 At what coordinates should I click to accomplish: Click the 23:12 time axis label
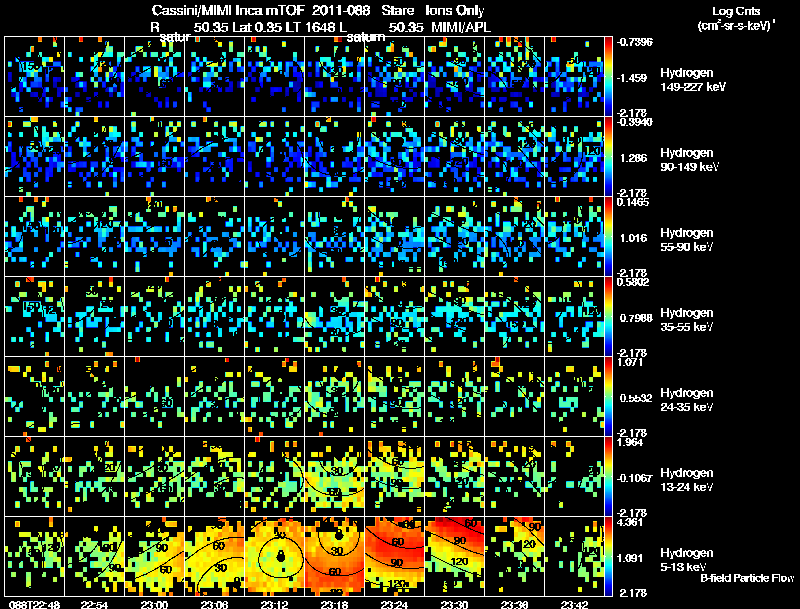274,604
